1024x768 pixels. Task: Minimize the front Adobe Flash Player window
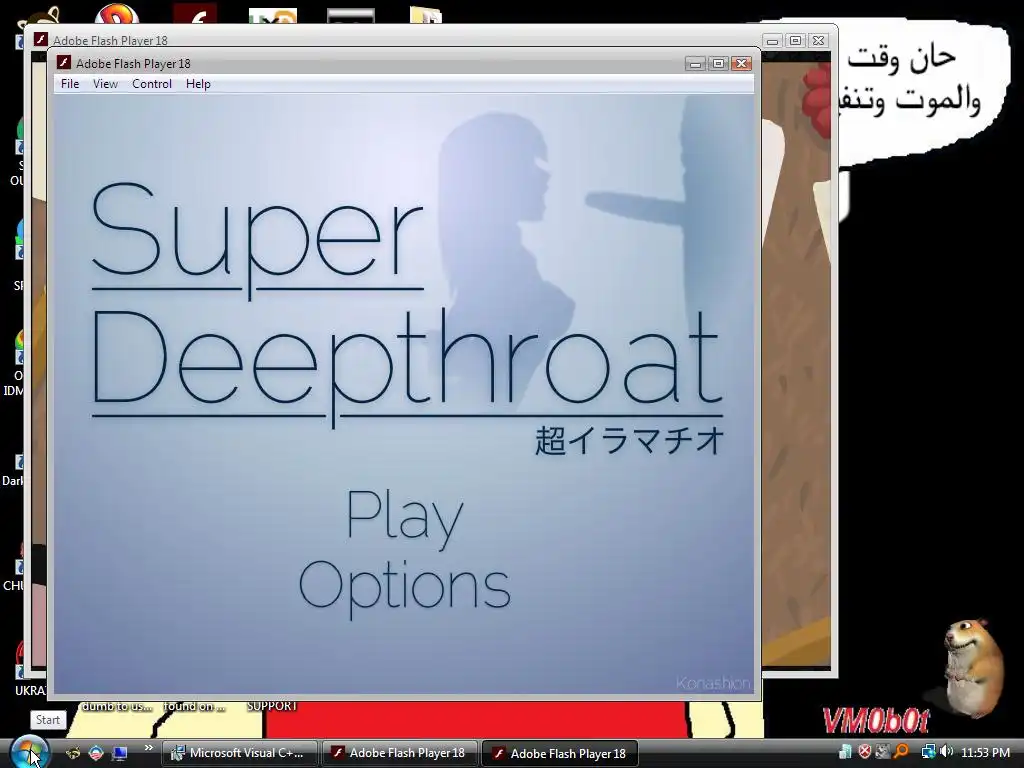(x=695, y=63)
